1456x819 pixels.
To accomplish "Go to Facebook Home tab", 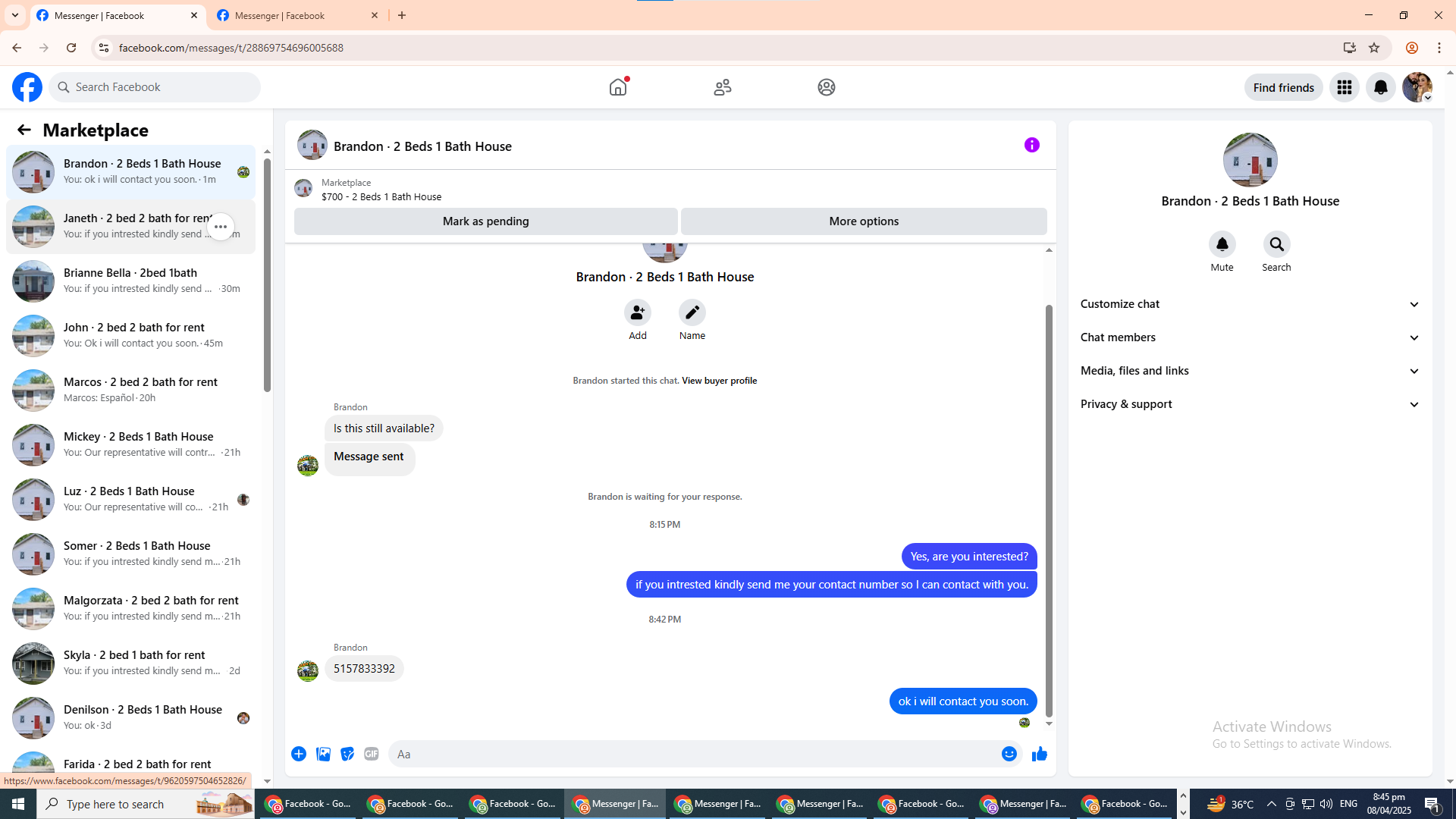I will point(618,87).
